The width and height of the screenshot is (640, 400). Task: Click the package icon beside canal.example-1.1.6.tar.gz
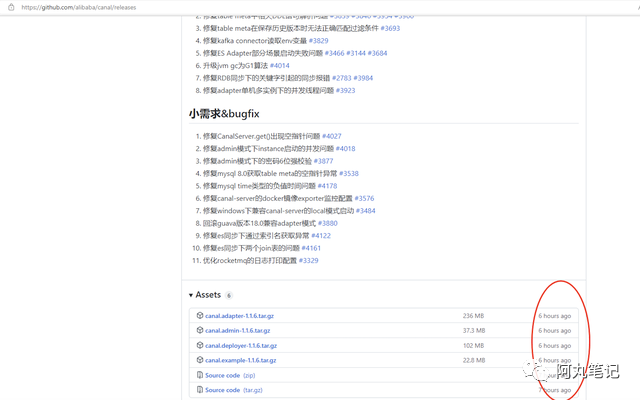(200, 360)
